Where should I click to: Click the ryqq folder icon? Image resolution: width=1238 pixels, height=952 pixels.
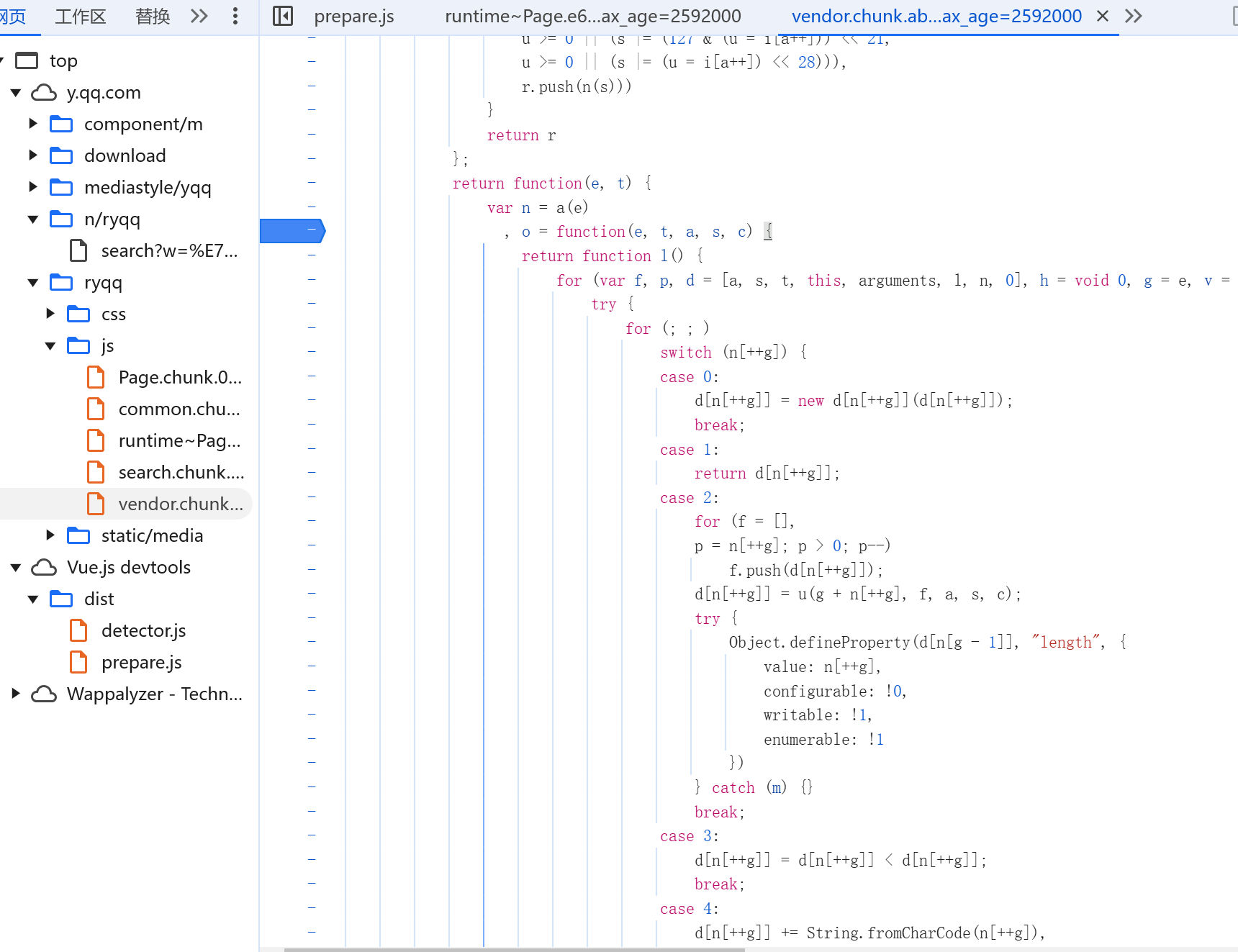click(x=61, y=282)
